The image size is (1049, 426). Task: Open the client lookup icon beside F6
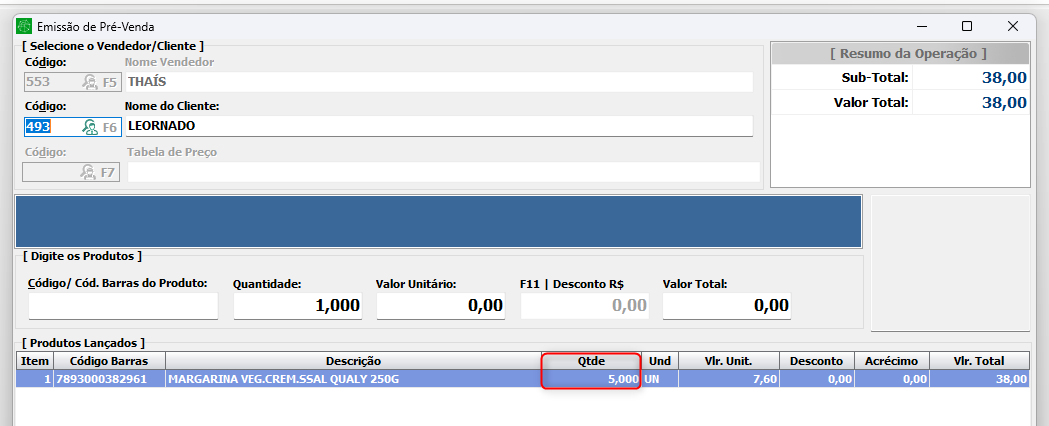pos(90,127)
